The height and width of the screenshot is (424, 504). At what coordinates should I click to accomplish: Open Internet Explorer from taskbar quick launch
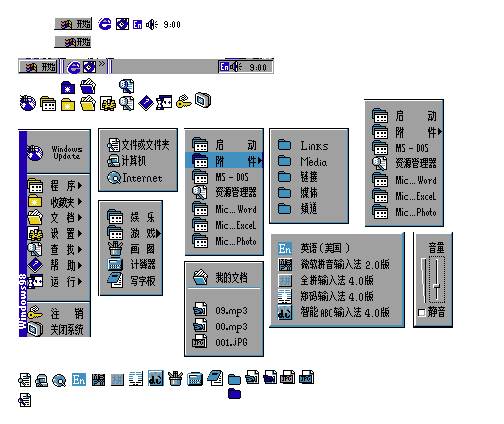point(74,67)
